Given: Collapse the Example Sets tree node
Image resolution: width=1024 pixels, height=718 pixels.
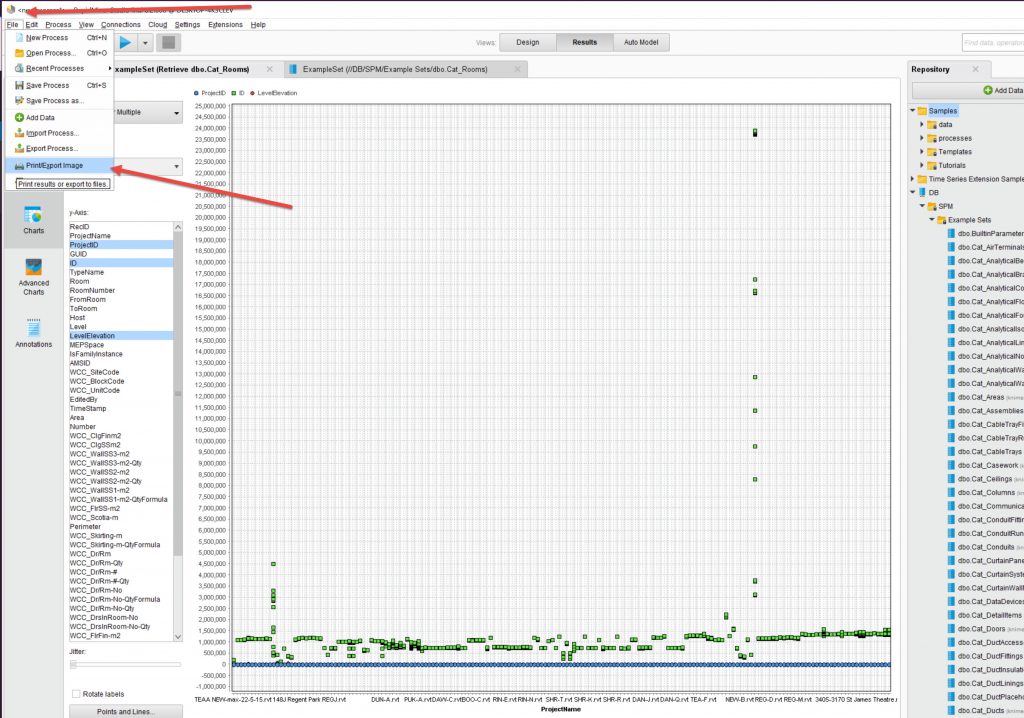Looking at the screenshot, I should click(x=931, y=219).
